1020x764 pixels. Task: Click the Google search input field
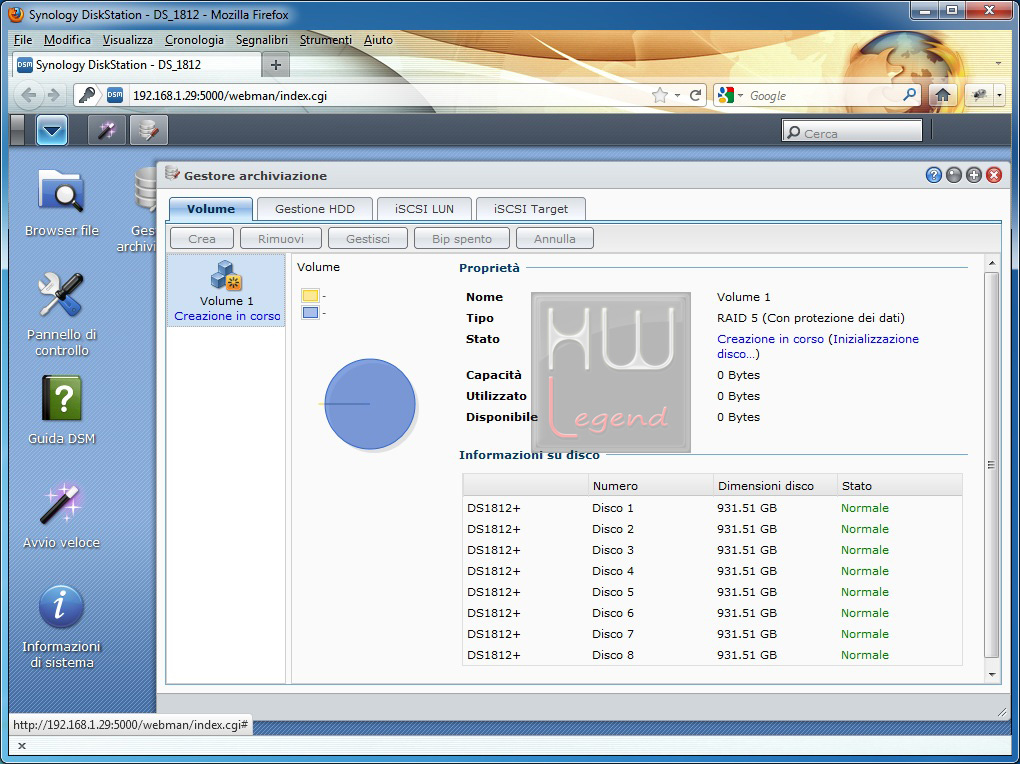tap(822, 96)
